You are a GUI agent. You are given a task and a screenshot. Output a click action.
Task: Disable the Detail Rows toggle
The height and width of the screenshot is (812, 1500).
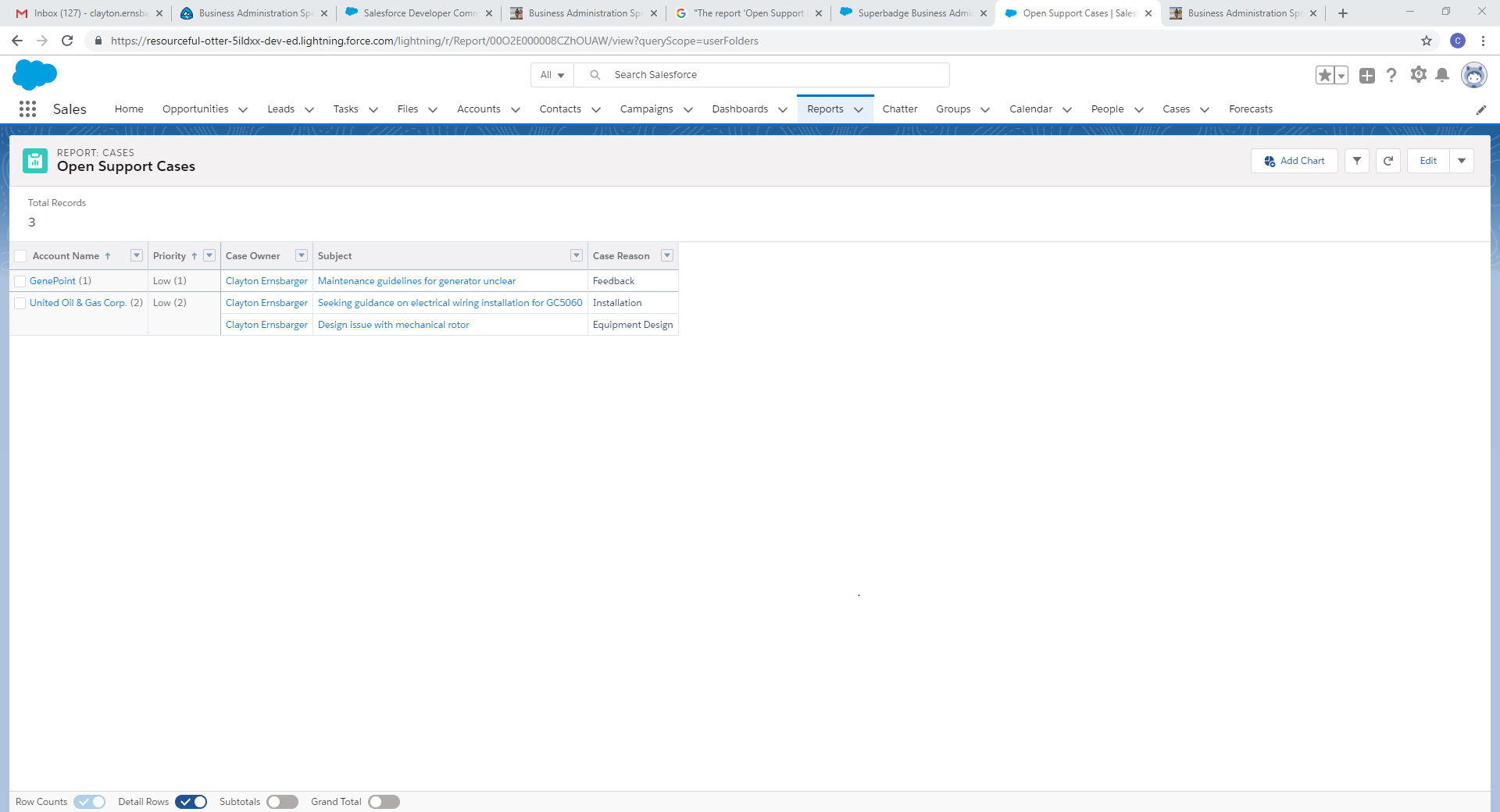(191, 802)
